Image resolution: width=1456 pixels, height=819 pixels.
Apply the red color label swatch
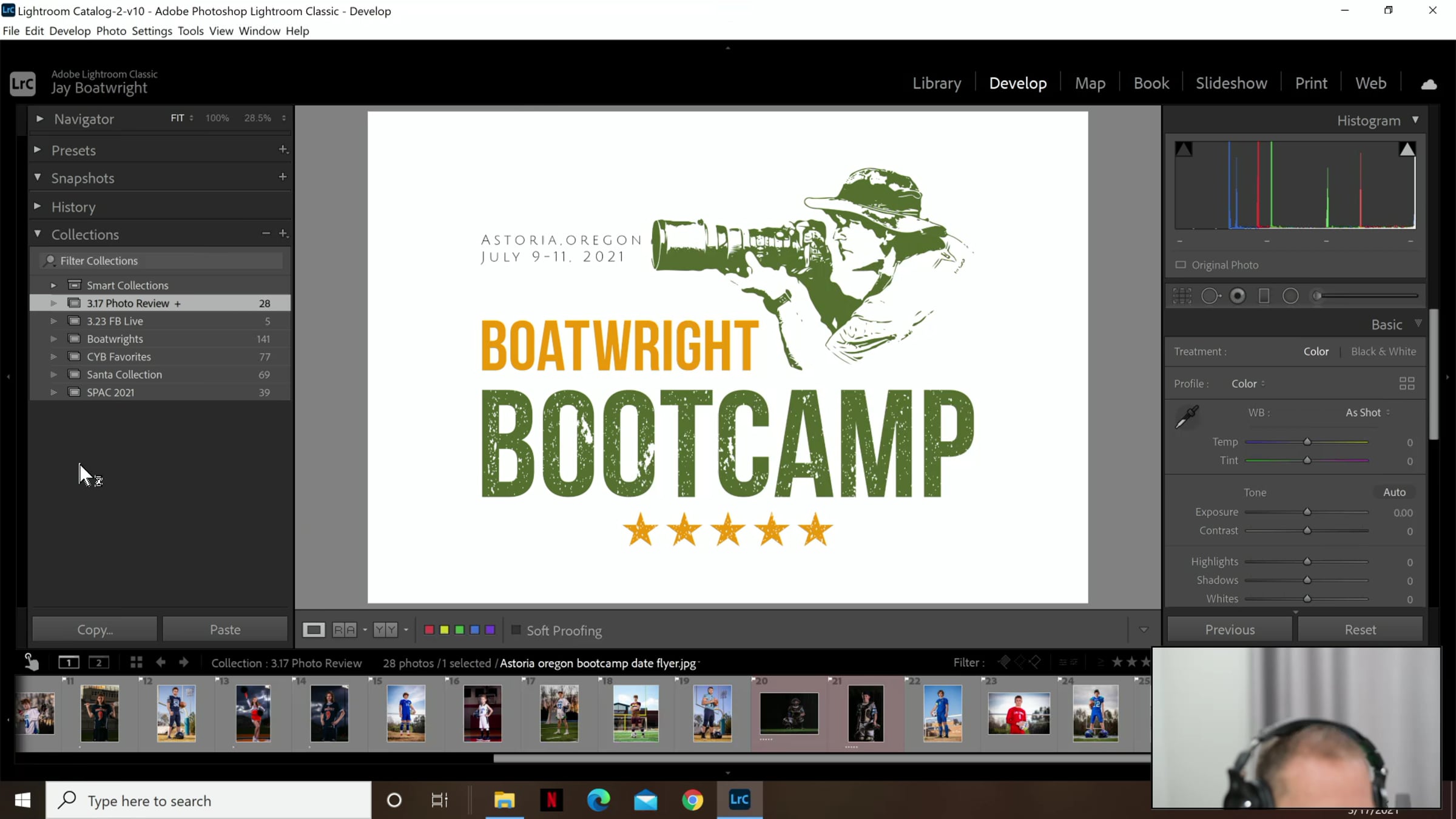click(x=429, y=630)
